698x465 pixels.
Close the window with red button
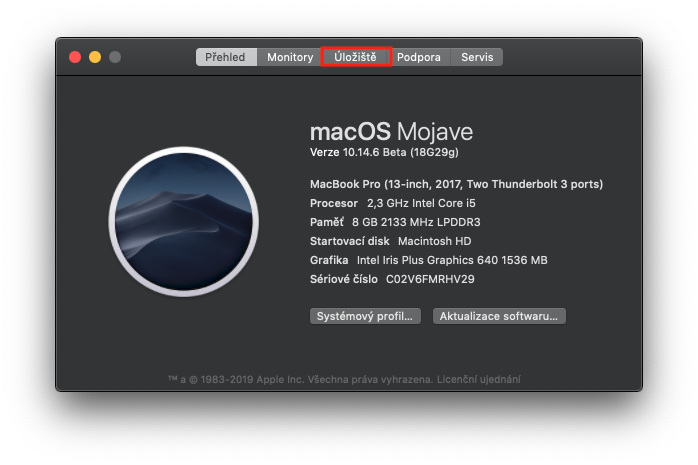(75, 57)
